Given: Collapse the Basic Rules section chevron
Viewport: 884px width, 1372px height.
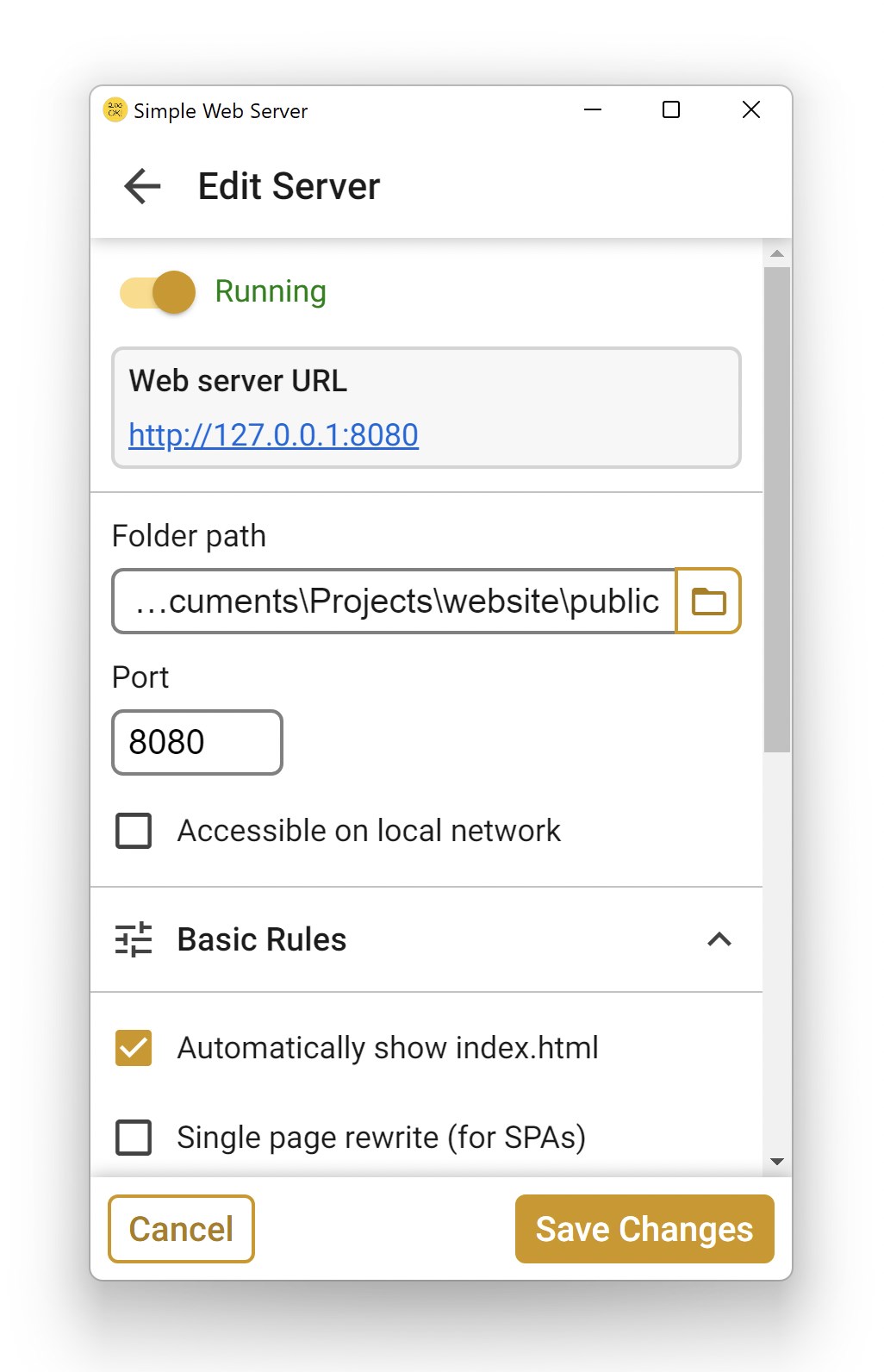Looking at the screenshot, I should (x=719, y=939).
